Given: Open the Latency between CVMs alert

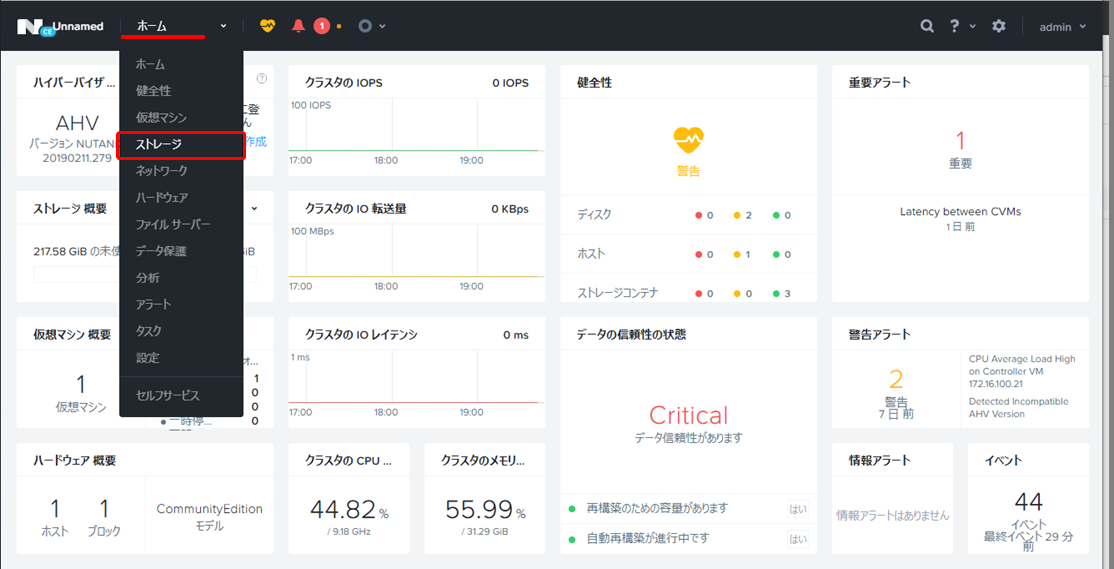Looking at the screenshot, I should point(960,211).
